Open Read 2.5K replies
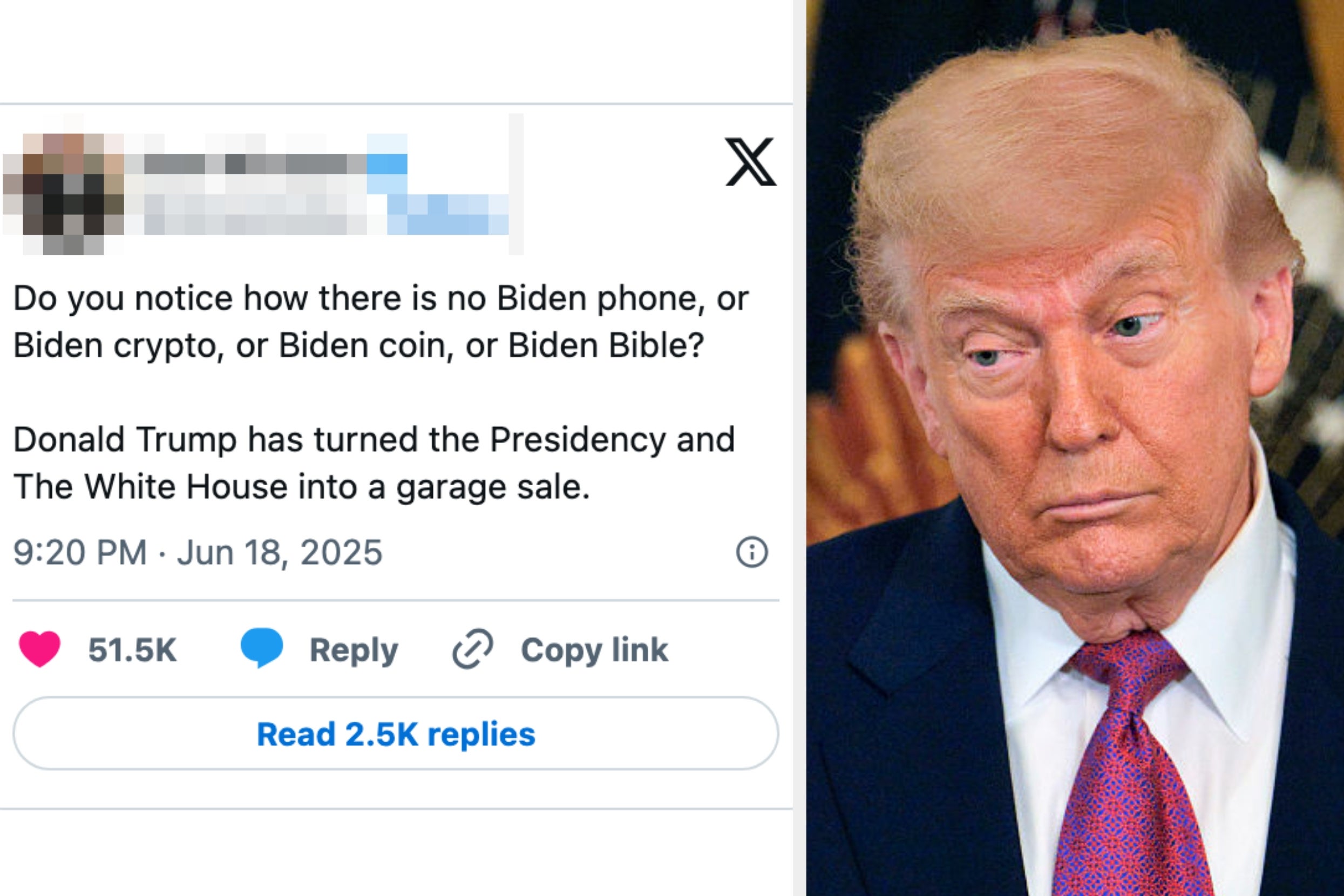1344x896 pixels. click(x=396, y=733)
